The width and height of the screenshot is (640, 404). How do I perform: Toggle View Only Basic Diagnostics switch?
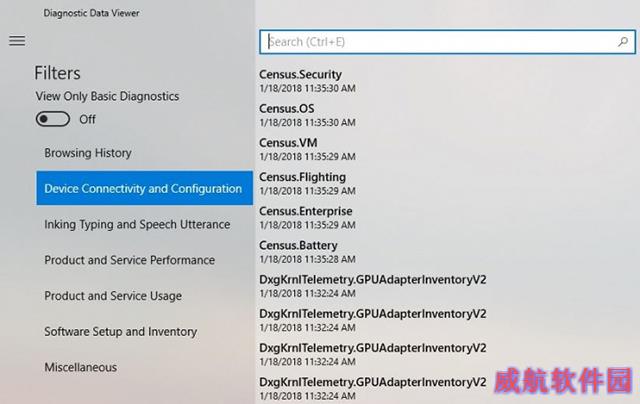(x=53, y=119)
